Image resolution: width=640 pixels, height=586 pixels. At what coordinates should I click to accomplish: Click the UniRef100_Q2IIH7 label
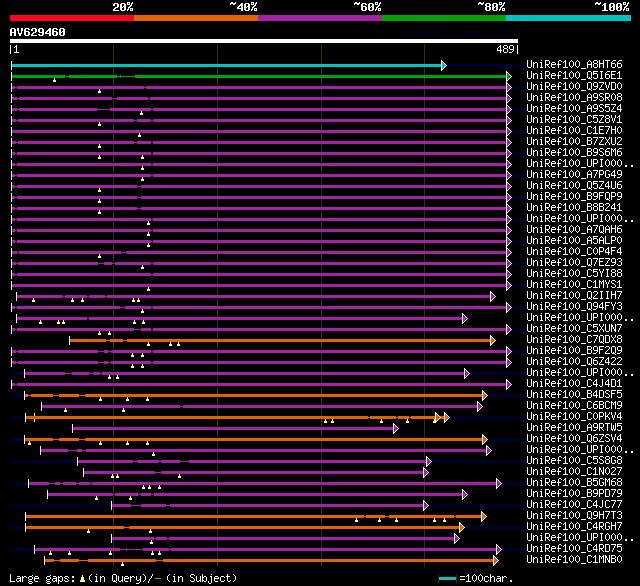(574, 296)
